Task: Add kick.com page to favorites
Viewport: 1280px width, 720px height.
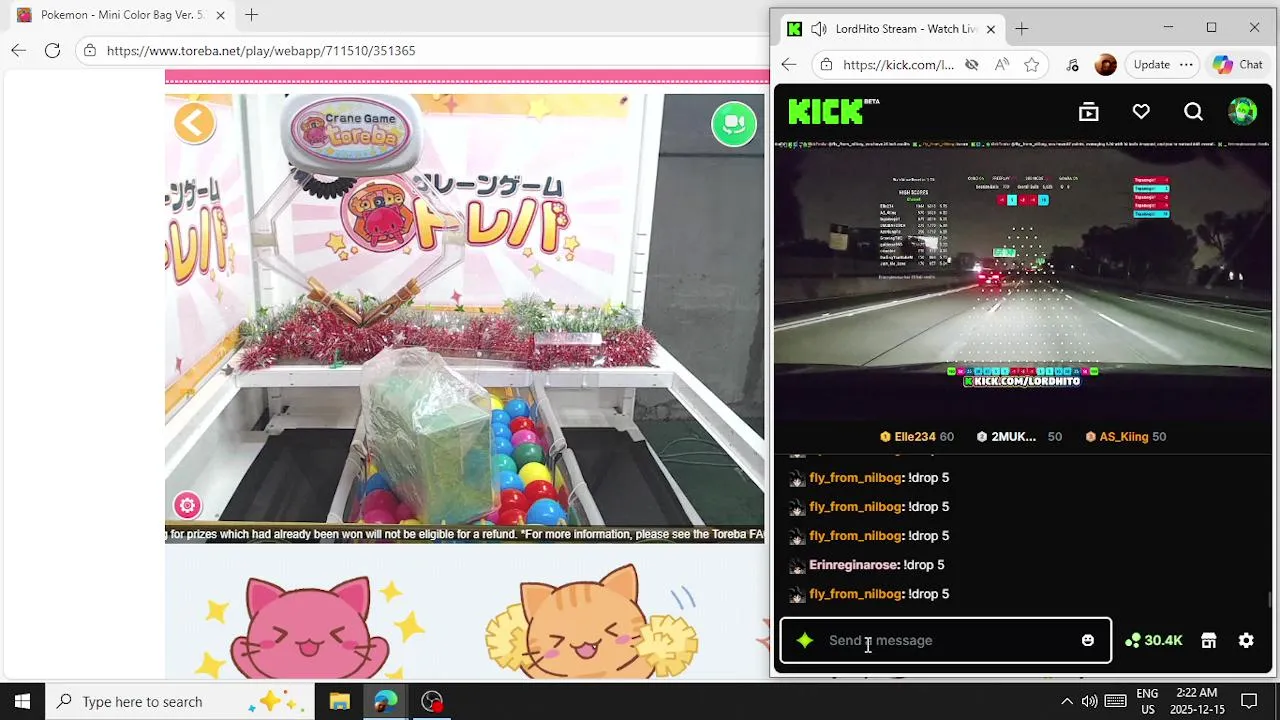Action: [1032, 65]
